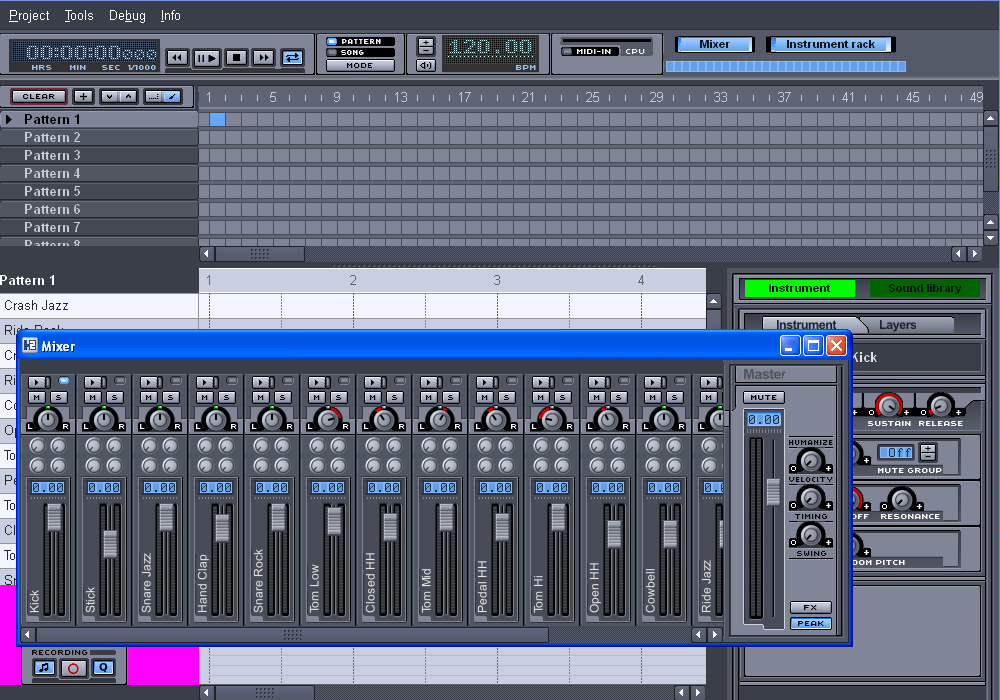Toggle the metronome speaker icon near BPM
This screenshot has height=700, width=1000.
pos(425,65)
